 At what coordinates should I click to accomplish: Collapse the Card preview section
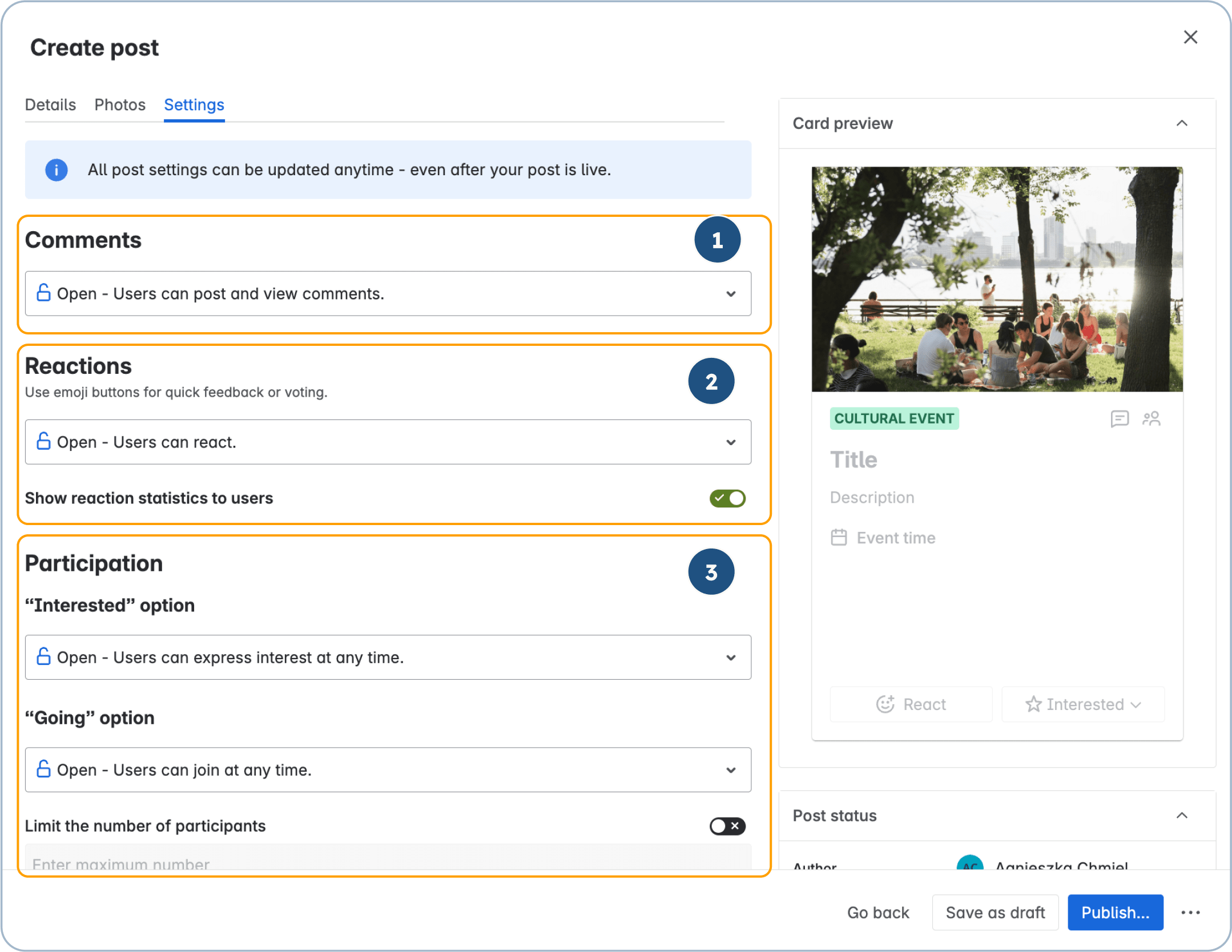1182,123
